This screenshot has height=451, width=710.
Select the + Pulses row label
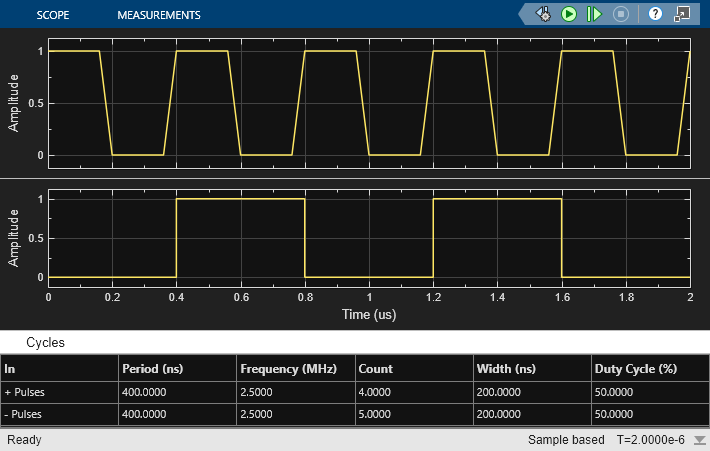(x=24, y=392)
